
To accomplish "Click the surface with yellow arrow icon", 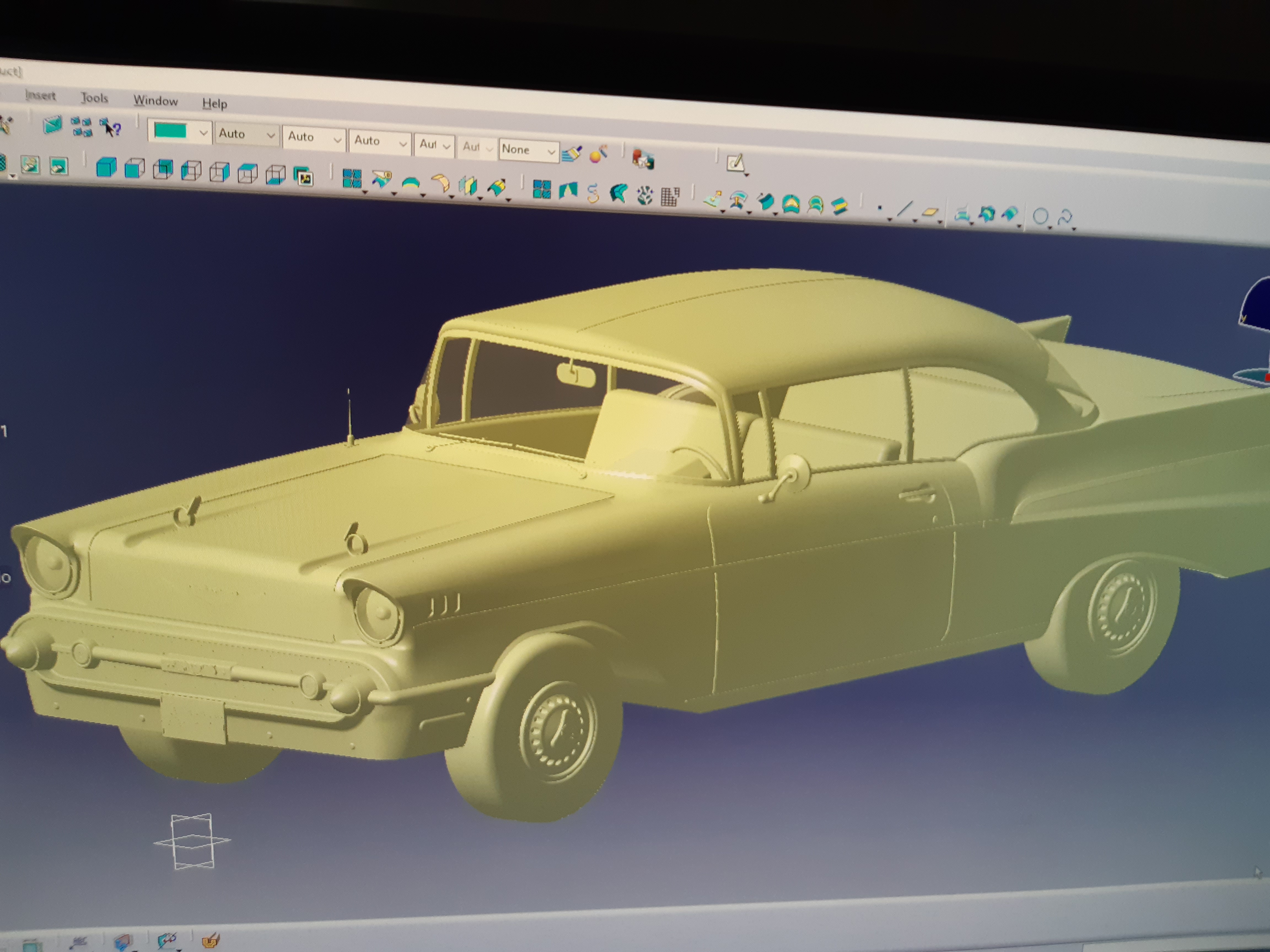I will pyautogui.click(x=713, y=199).
